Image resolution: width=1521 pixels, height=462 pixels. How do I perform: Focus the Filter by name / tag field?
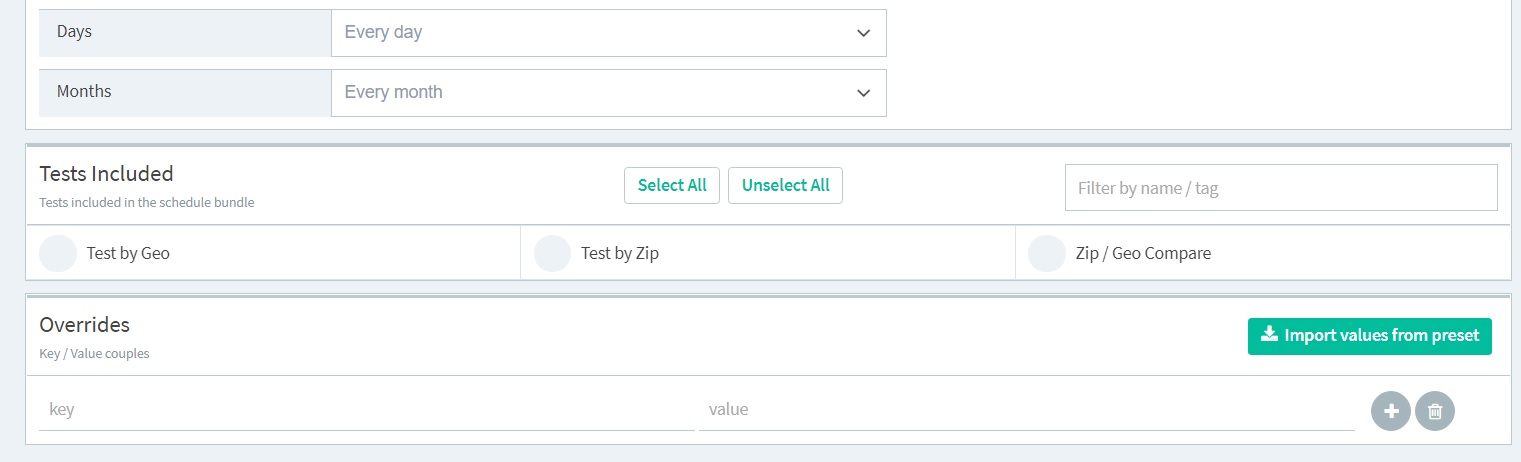(1280, 188)
